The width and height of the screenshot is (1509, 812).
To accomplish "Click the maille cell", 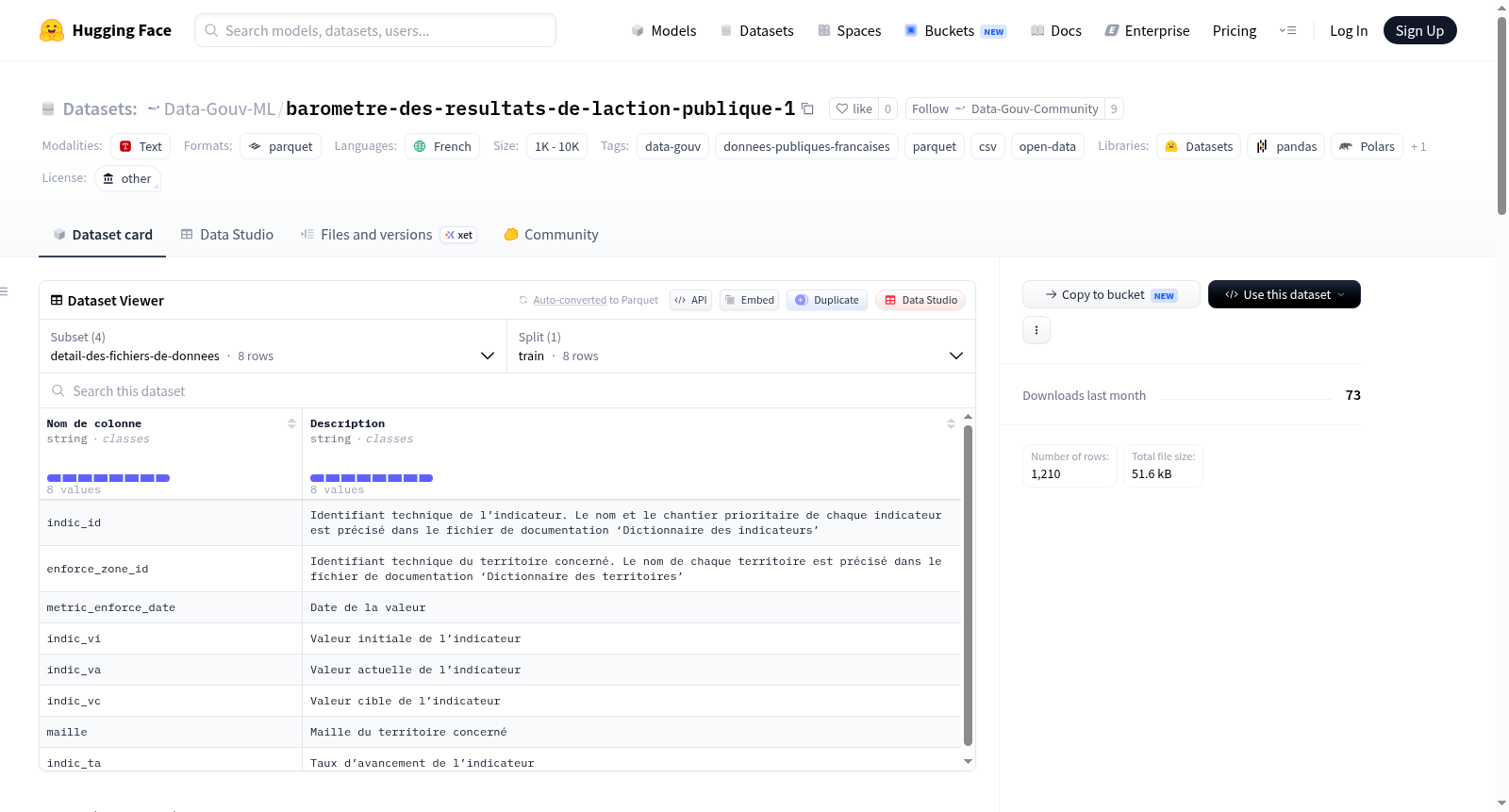I will 170,732.
